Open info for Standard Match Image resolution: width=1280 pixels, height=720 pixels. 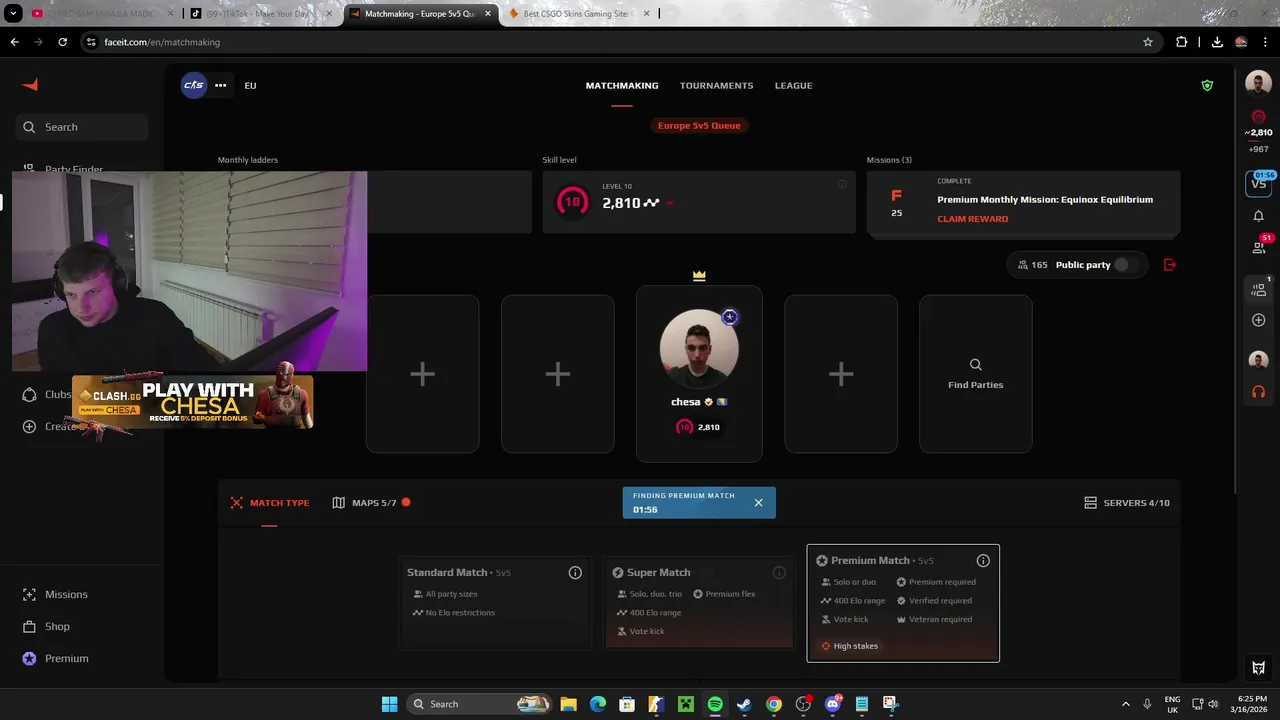pyautogui.click(x=575, y=573)
